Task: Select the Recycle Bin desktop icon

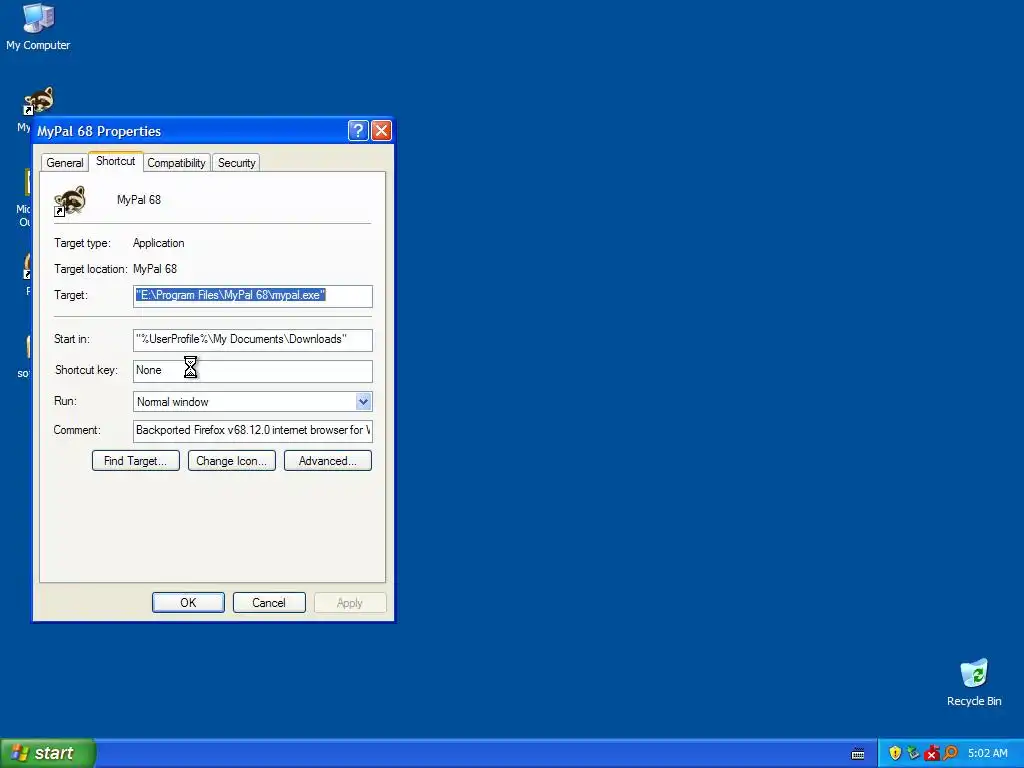Action: pos(974,682)
